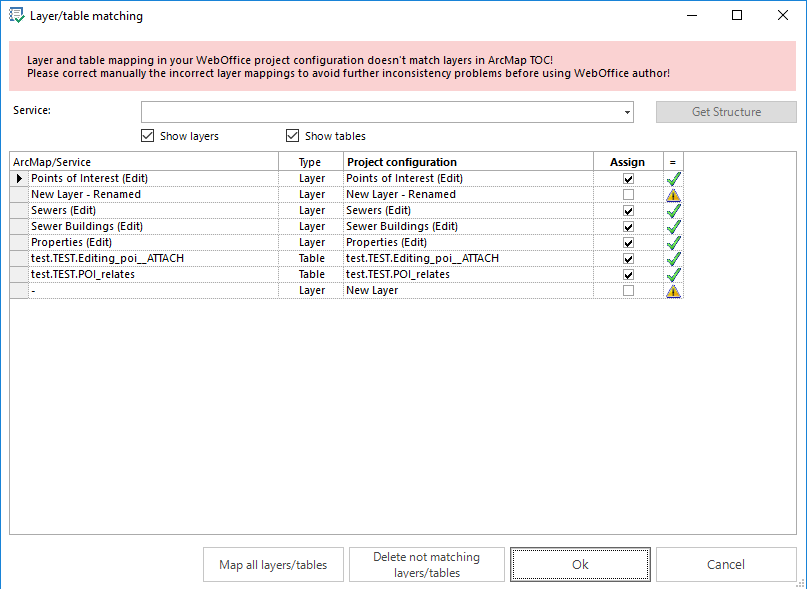The image size is (807, 589).
Task: Open the Service dropdown list
Action: tap(625, 111)
